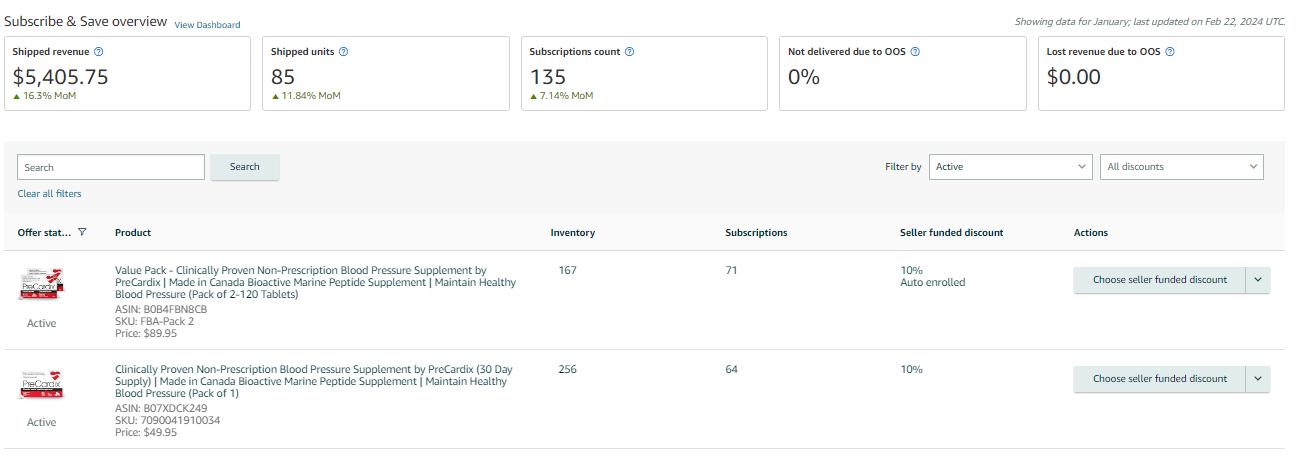Viewport: 1305px width, 454px height.
Task: Click the Offer status filter funnel icon
Action: coord(82,233)
